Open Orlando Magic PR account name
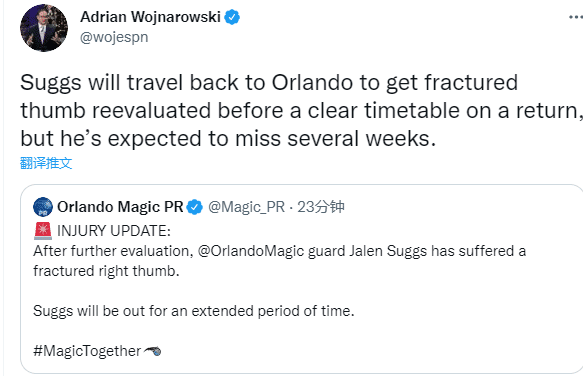 (x=120, y=207)
